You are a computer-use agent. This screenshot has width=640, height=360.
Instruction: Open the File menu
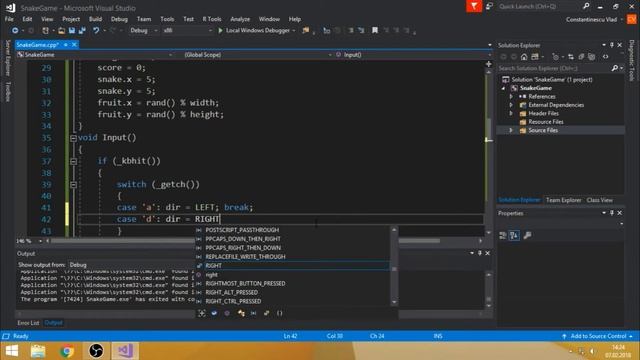pos(9,19)
